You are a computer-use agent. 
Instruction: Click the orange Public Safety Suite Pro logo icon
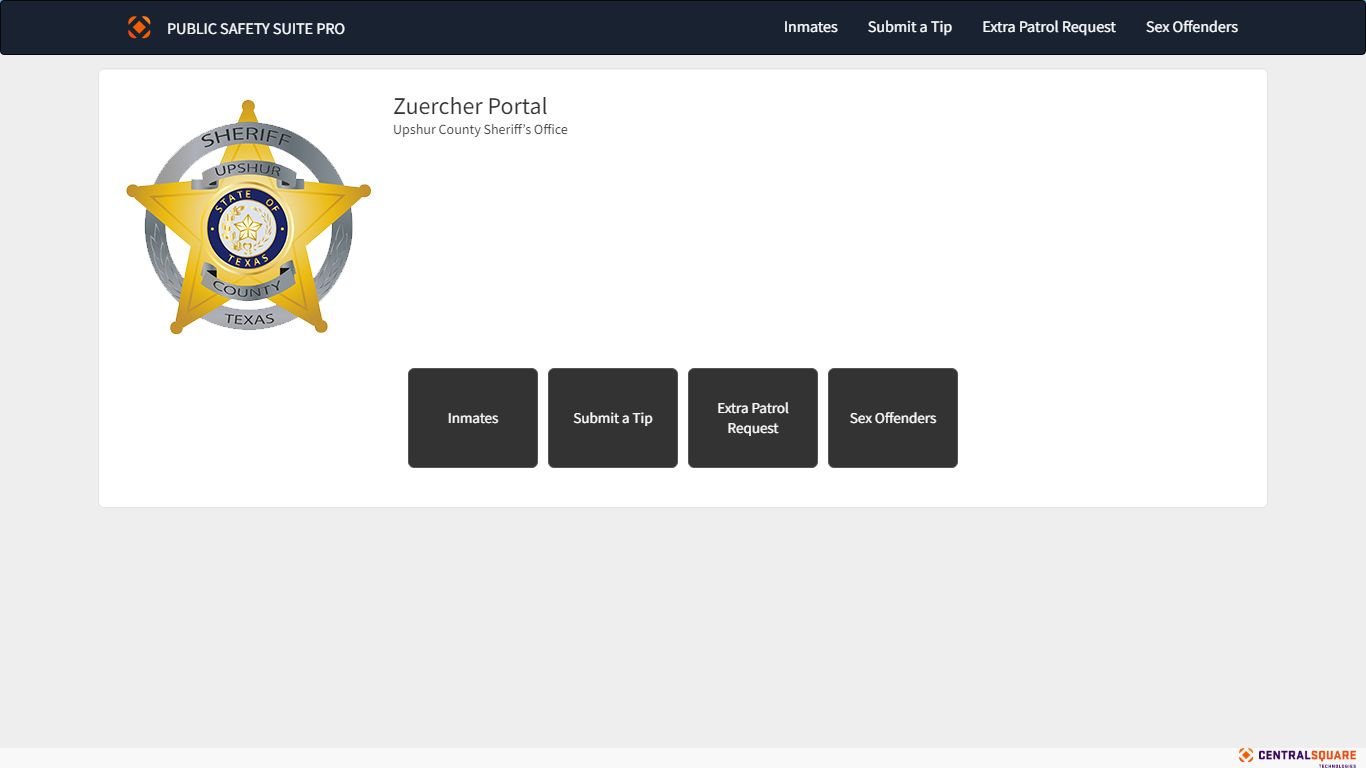click(x=139, y=27)
